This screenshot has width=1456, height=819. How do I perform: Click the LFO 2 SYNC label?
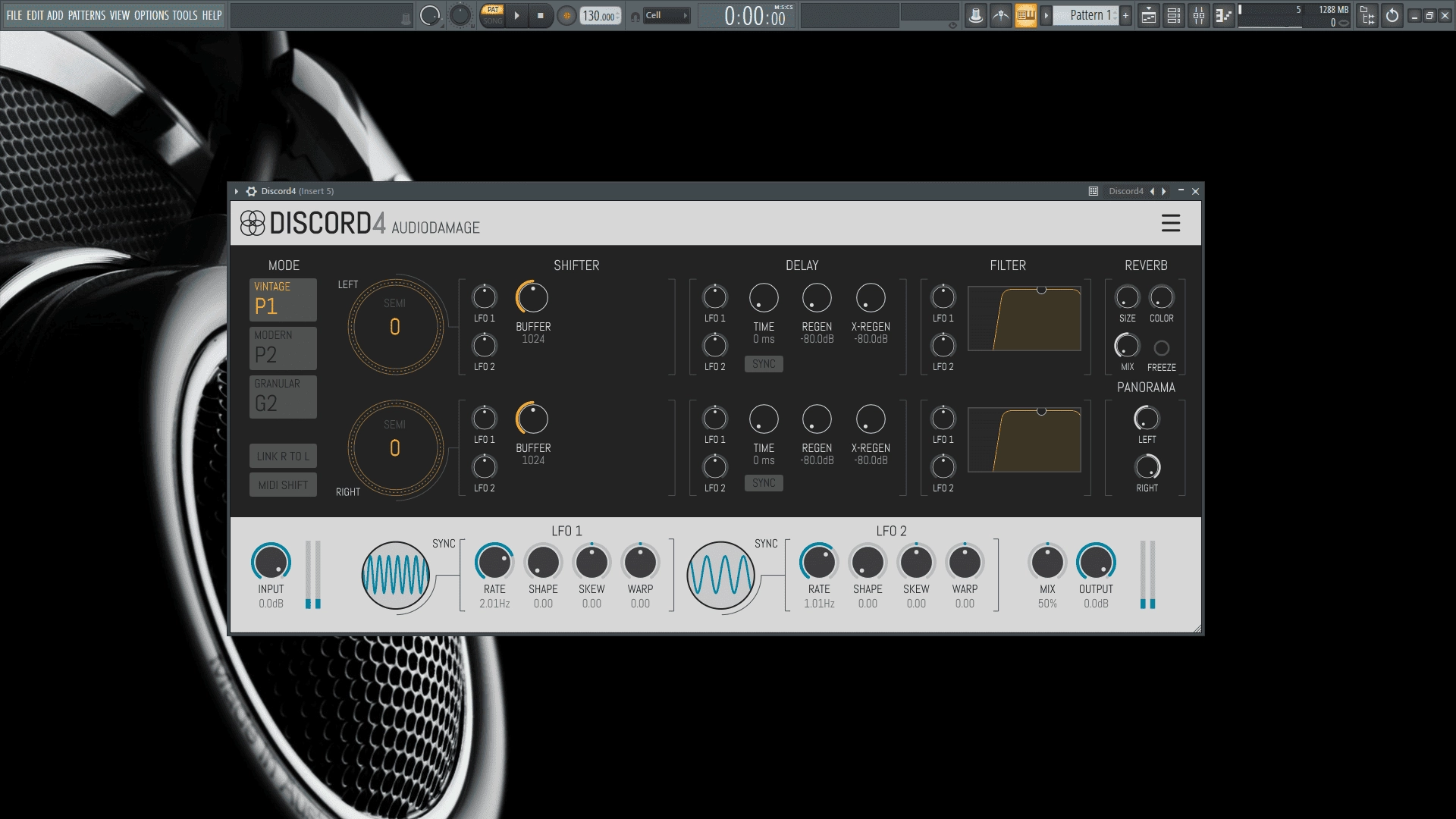click(766, 544)
